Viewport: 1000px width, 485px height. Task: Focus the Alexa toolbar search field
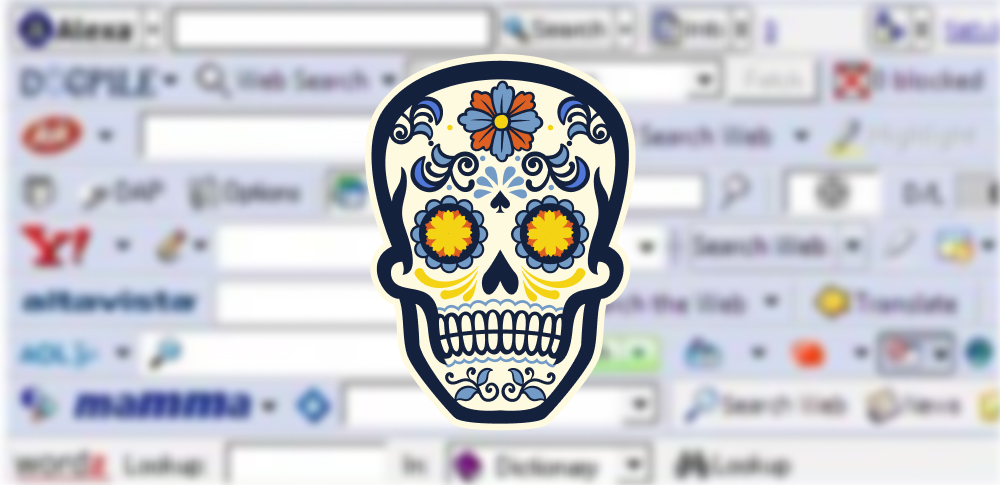point(332,29)
